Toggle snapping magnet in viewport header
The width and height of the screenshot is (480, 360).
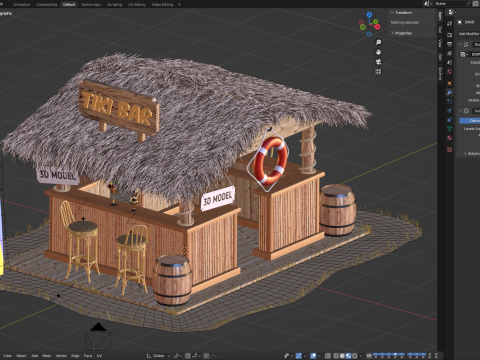[188, 356]
